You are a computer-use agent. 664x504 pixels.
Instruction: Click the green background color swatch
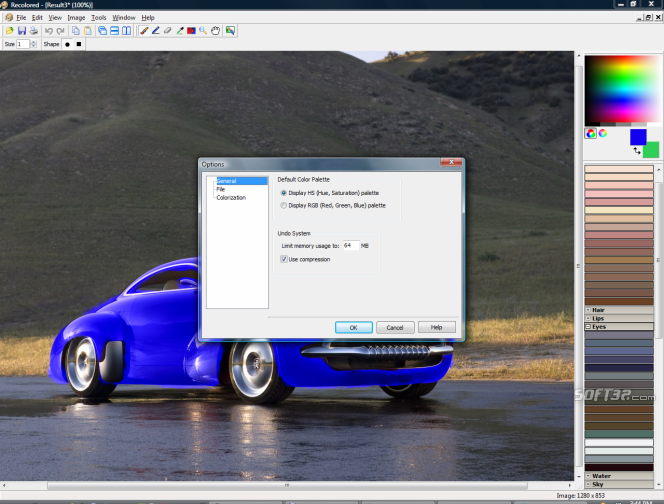coord(653,151)
